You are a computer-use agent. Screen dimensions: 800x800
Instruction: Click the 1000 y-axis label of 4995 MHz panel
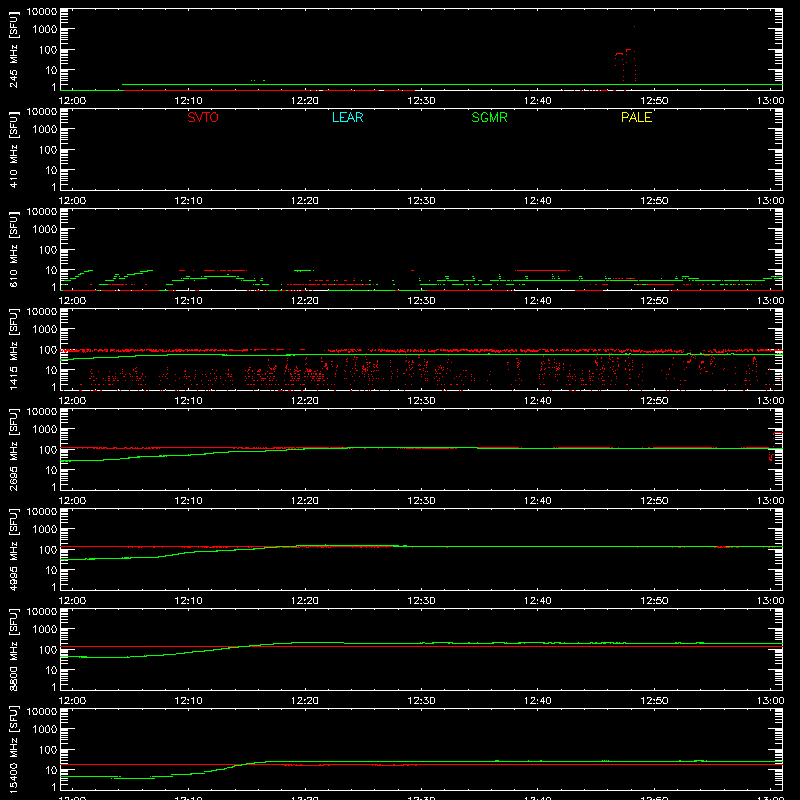(x=45, y=530)
